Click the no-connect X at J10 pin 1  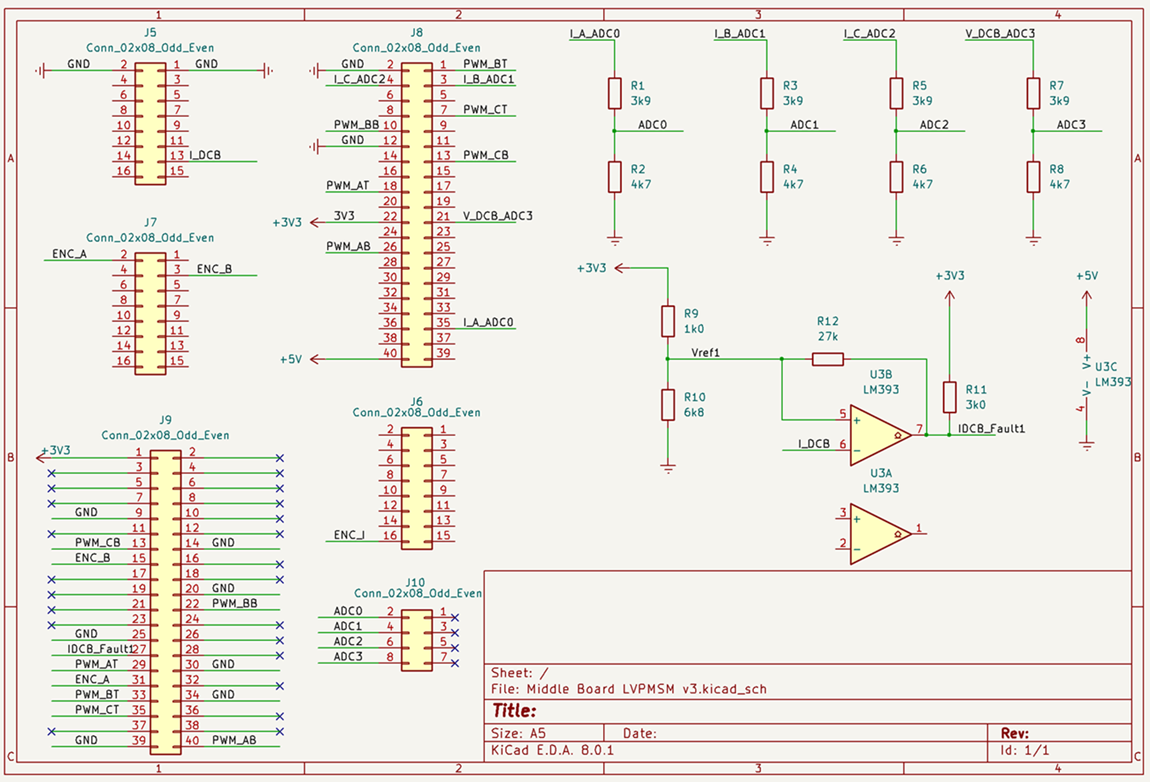point(455,618)
